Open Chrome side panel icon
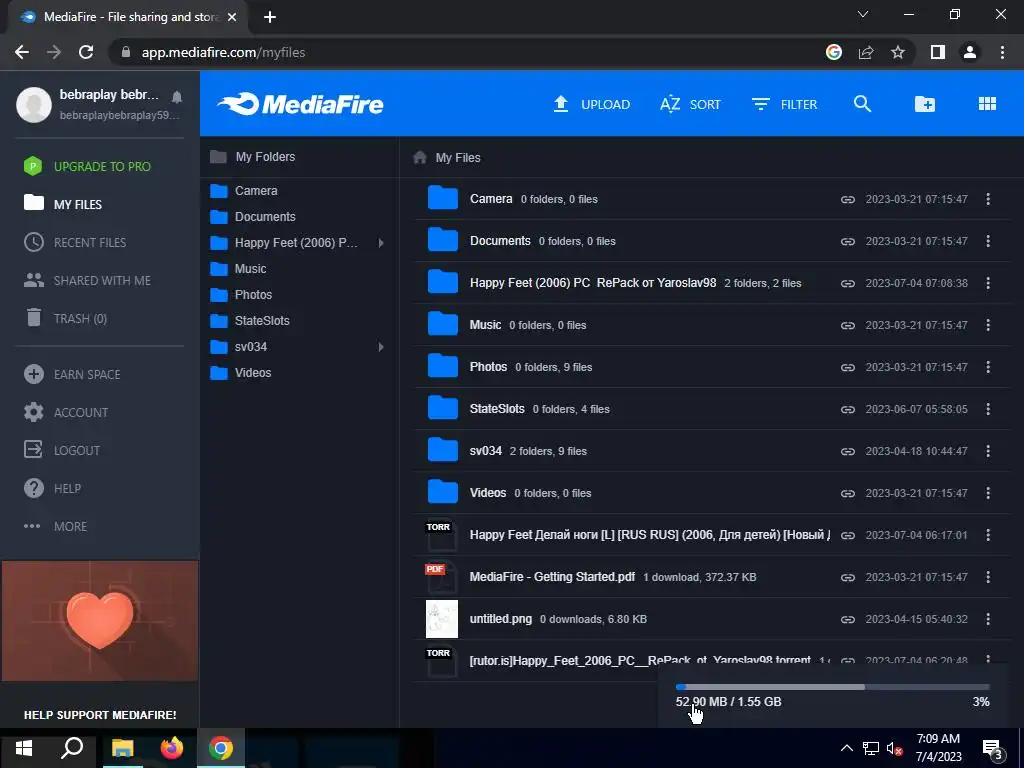Viewport: 1024px width, 768px height. pos(938,52)
